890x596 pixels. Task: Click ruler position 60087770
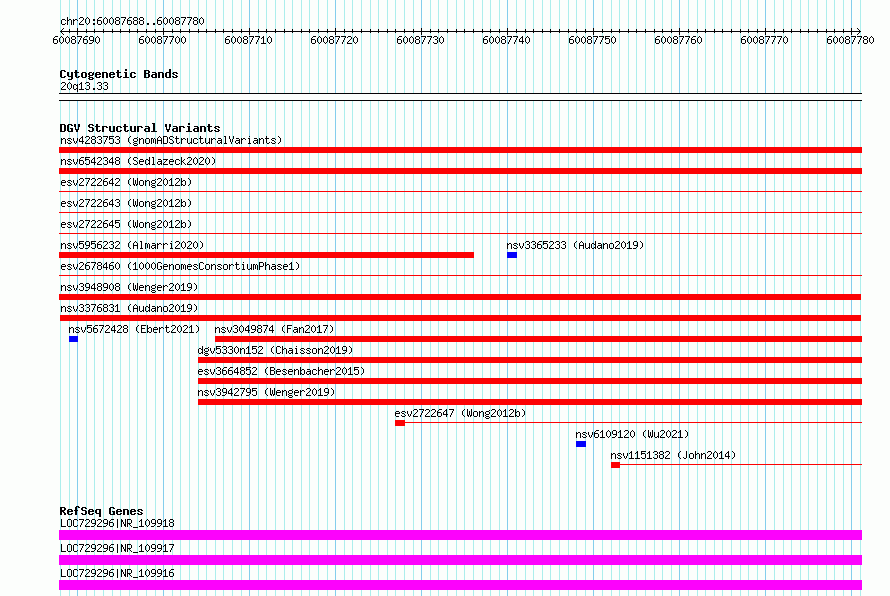coord(765,40)
